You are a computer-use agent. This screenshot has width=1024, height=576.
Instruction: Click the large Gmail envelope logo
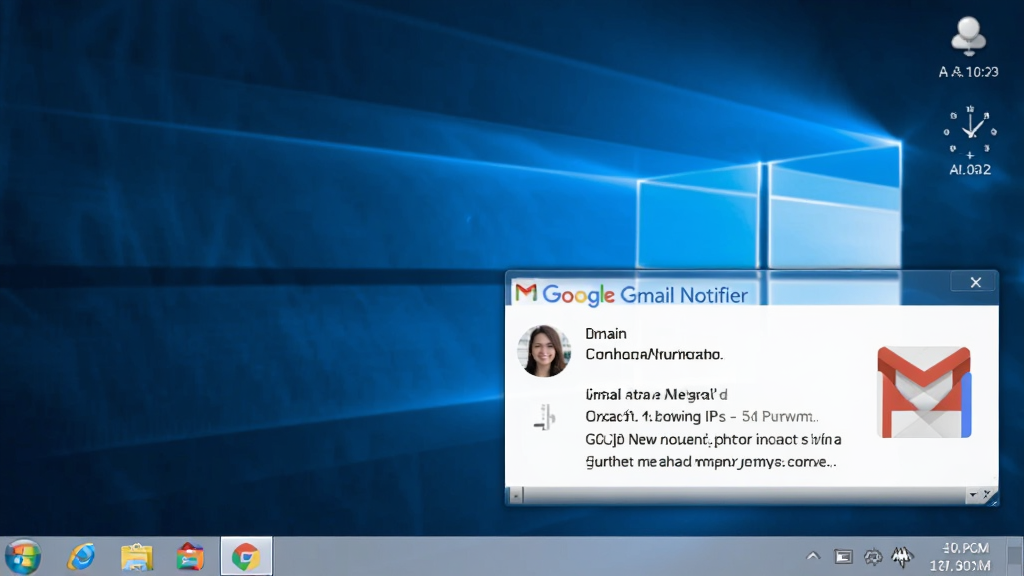click(924, 392)
